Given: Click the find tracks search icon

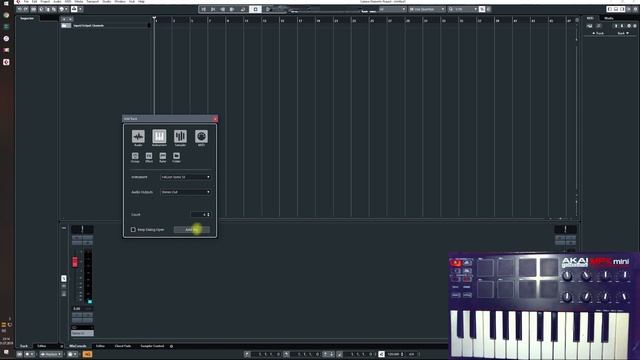Looking at the screenshot, I should 70,19.
